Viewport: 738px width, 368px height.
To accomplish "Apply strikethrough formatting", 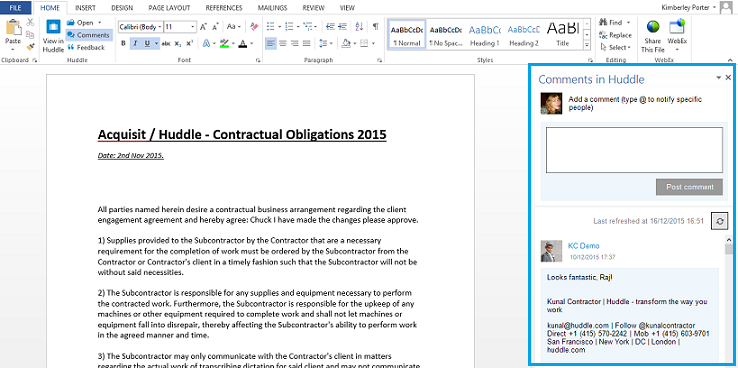I will 166,43.
